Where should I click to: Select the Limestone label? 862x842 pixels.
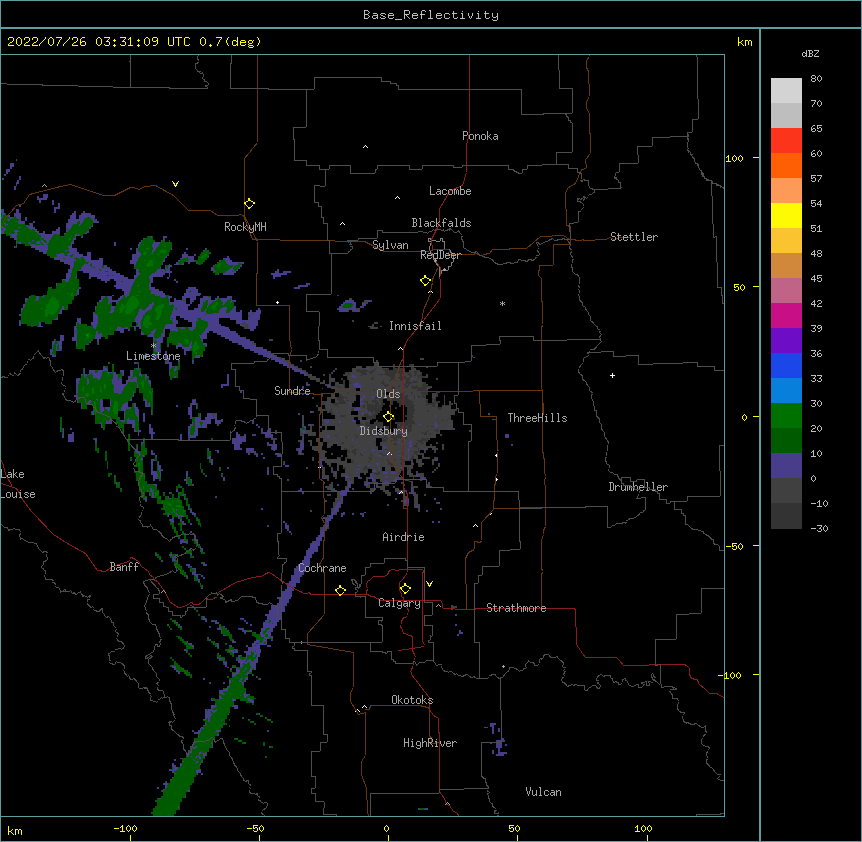[x=153, y=356]
